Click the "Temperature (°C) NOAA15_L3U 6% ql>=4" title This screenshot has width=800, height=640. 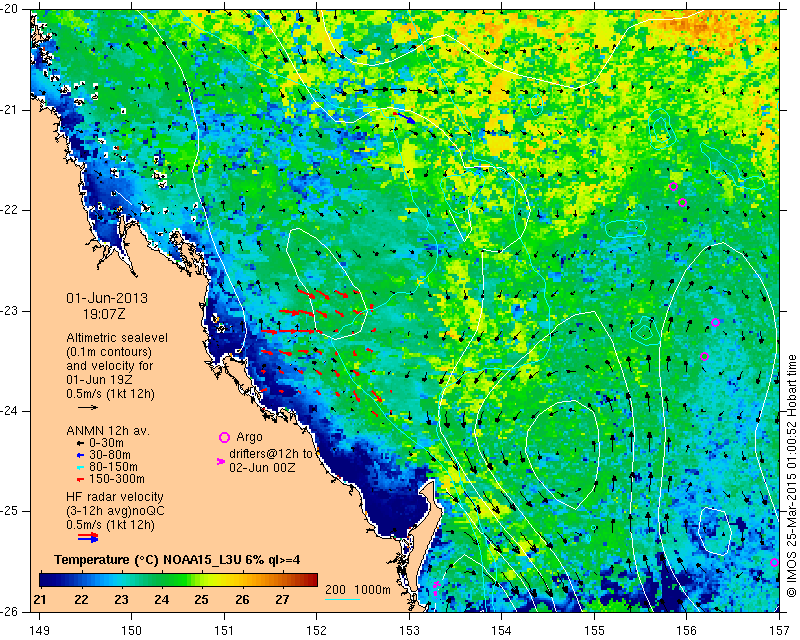click(177, 560)
